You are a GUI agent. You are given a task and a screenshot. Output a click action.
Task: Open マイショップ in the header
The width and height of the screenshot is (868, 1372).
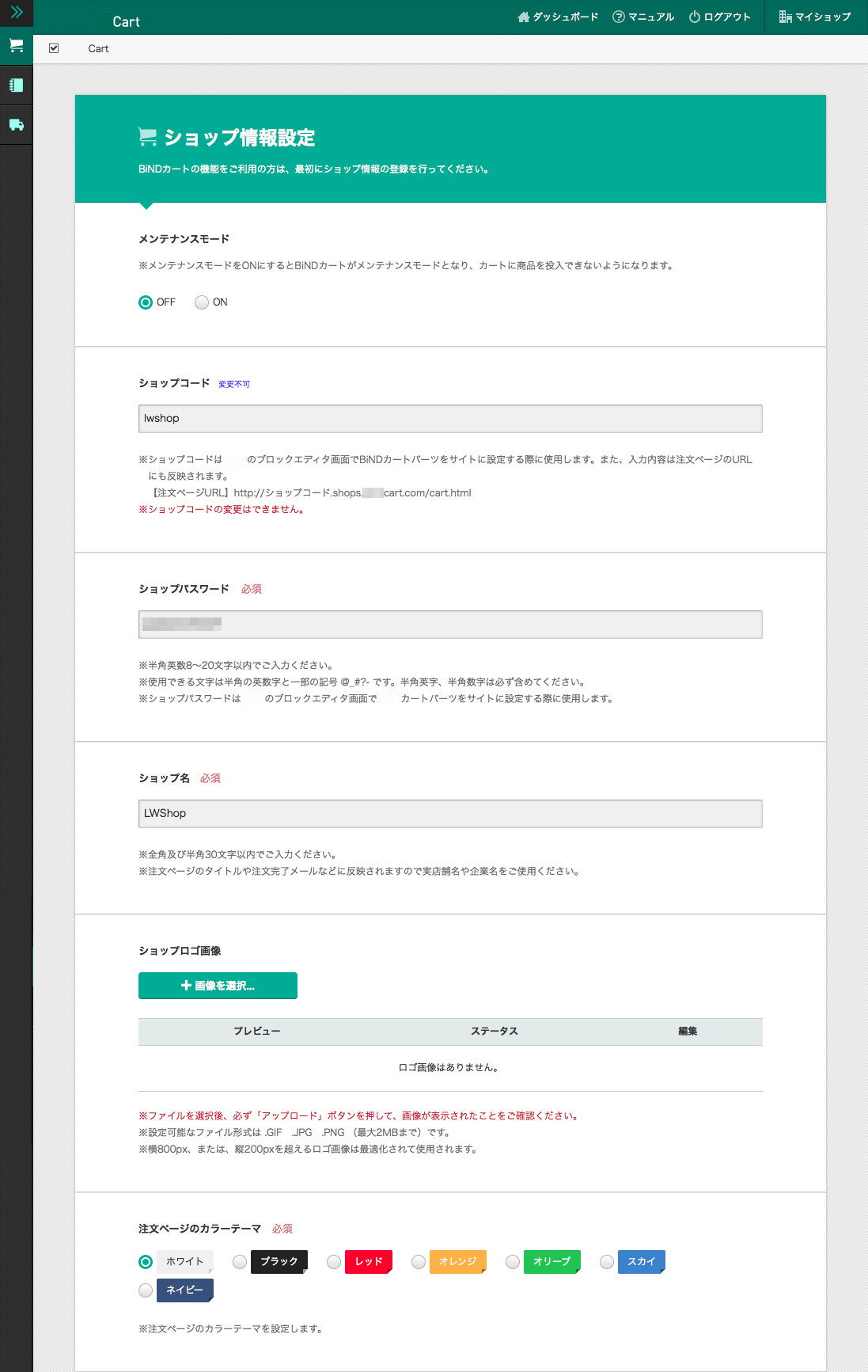[x=815, y=17]
